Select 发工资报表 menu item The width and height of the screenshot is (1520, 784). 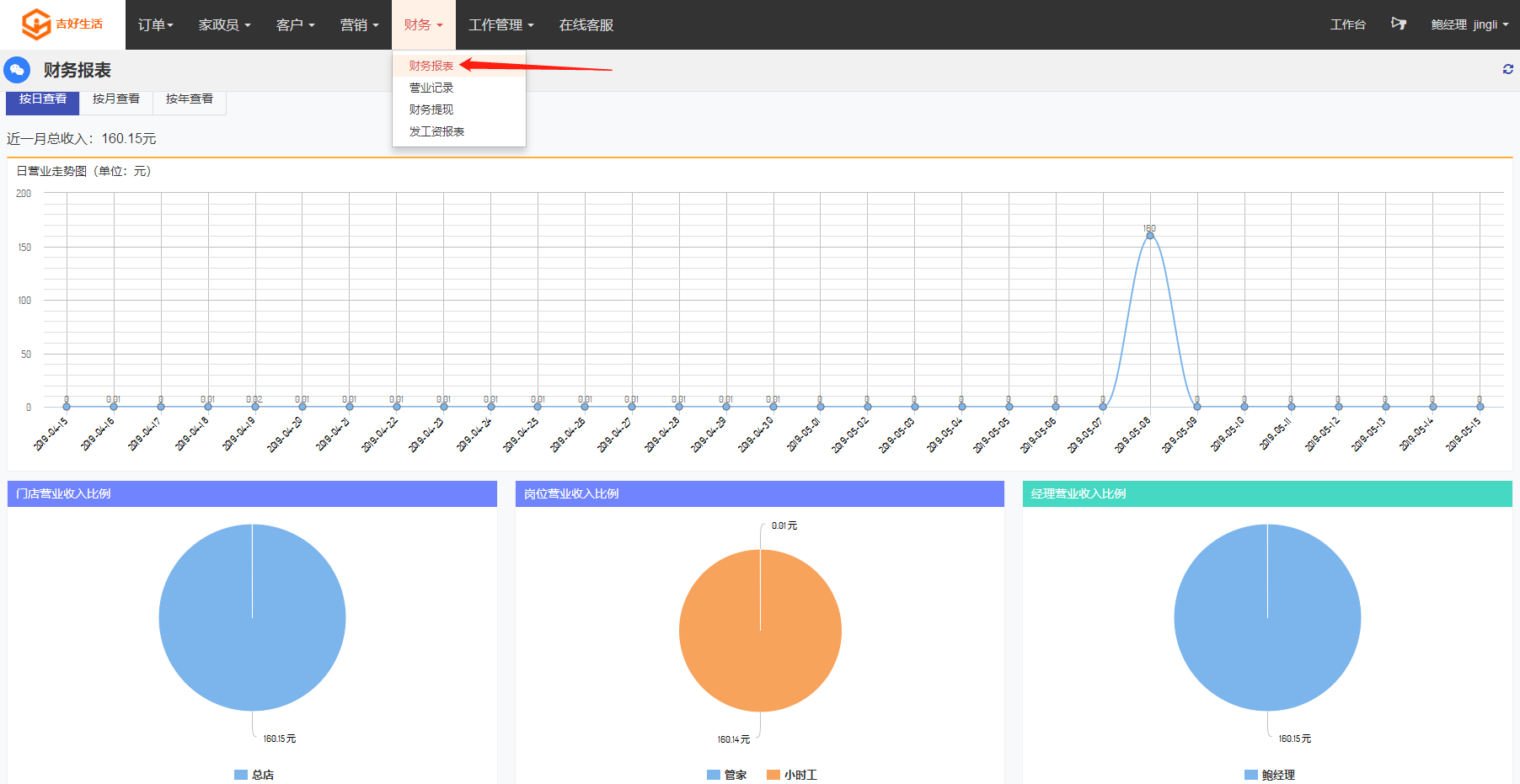[x=459, y=131]
